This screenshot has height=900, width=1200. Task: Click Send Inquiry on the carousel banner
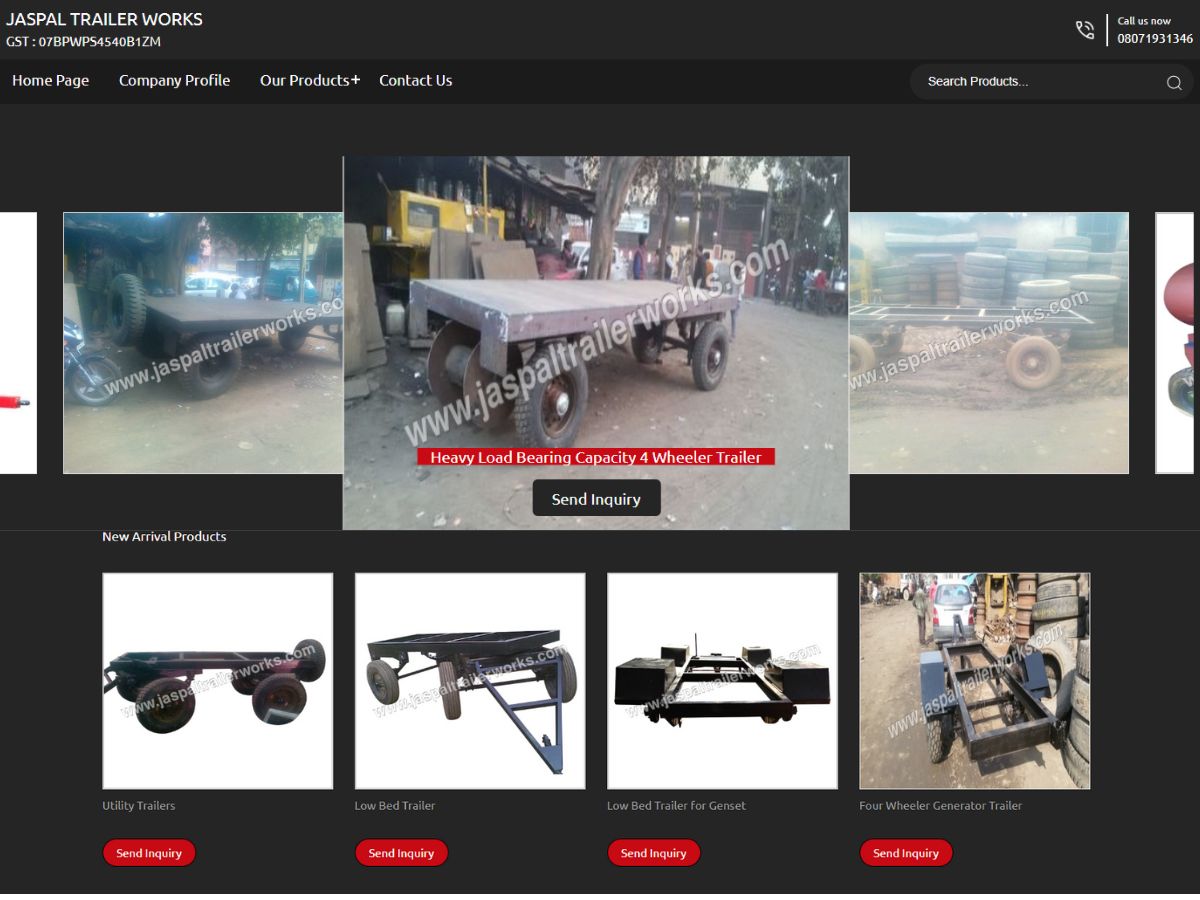tap(596, 498)
